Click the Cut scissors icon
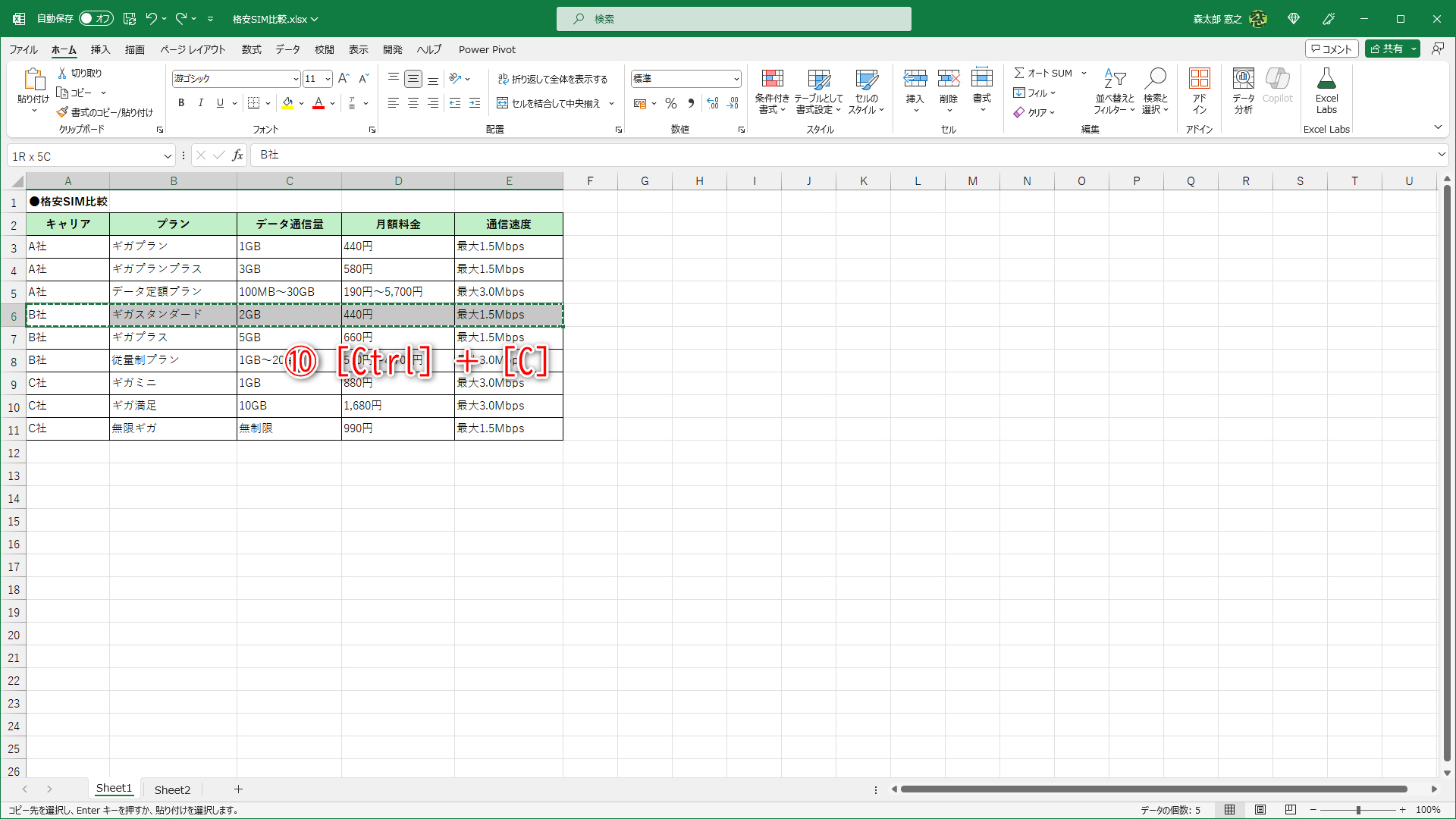 point(62,73)
